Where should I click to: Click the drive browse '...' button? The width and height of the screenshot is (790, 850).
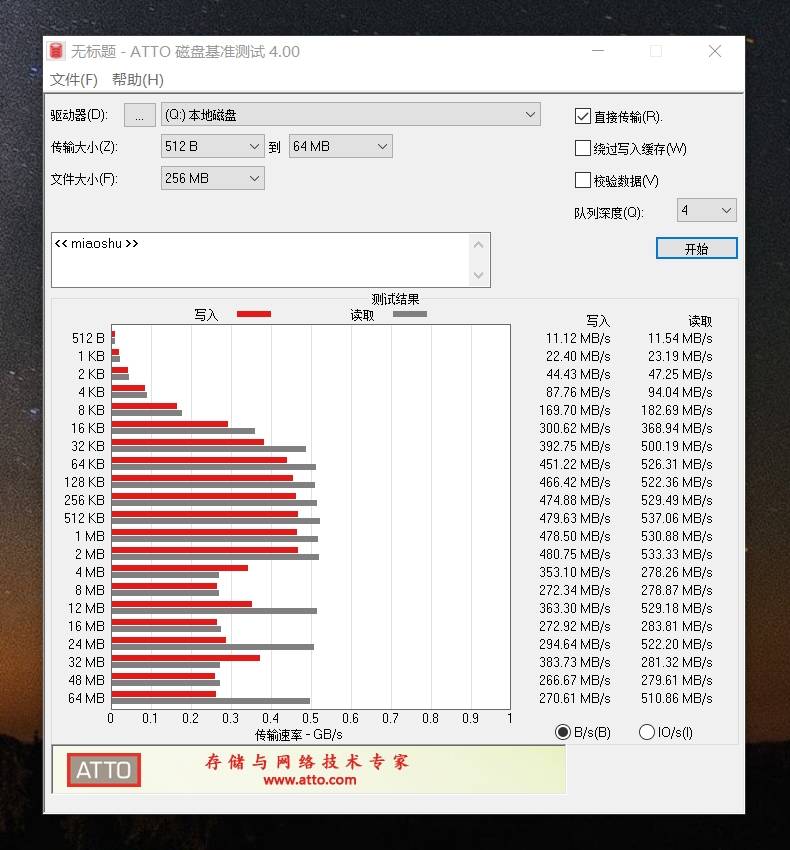[x=140, y=115]
